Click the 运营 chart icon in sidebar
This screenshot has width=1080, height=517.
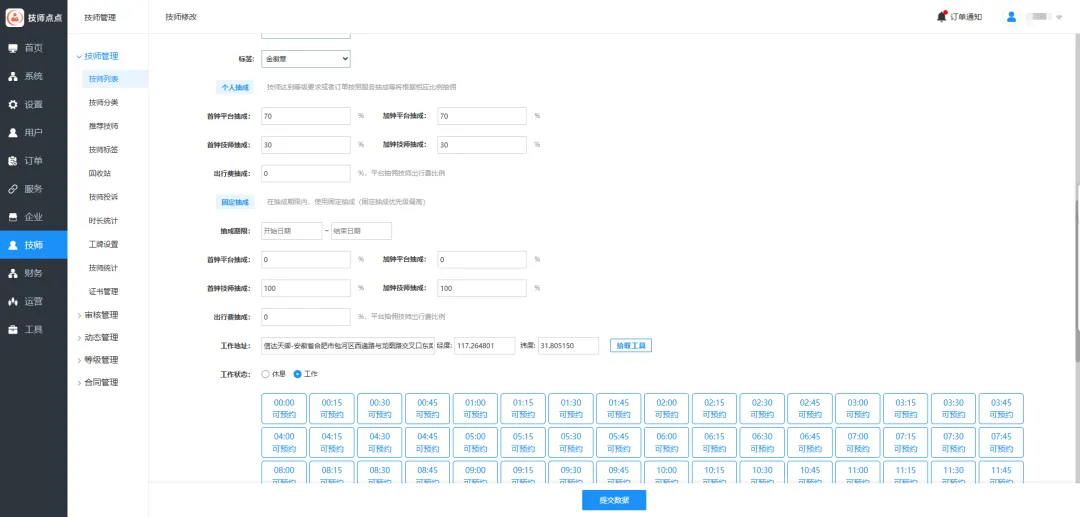coord(13,301)
